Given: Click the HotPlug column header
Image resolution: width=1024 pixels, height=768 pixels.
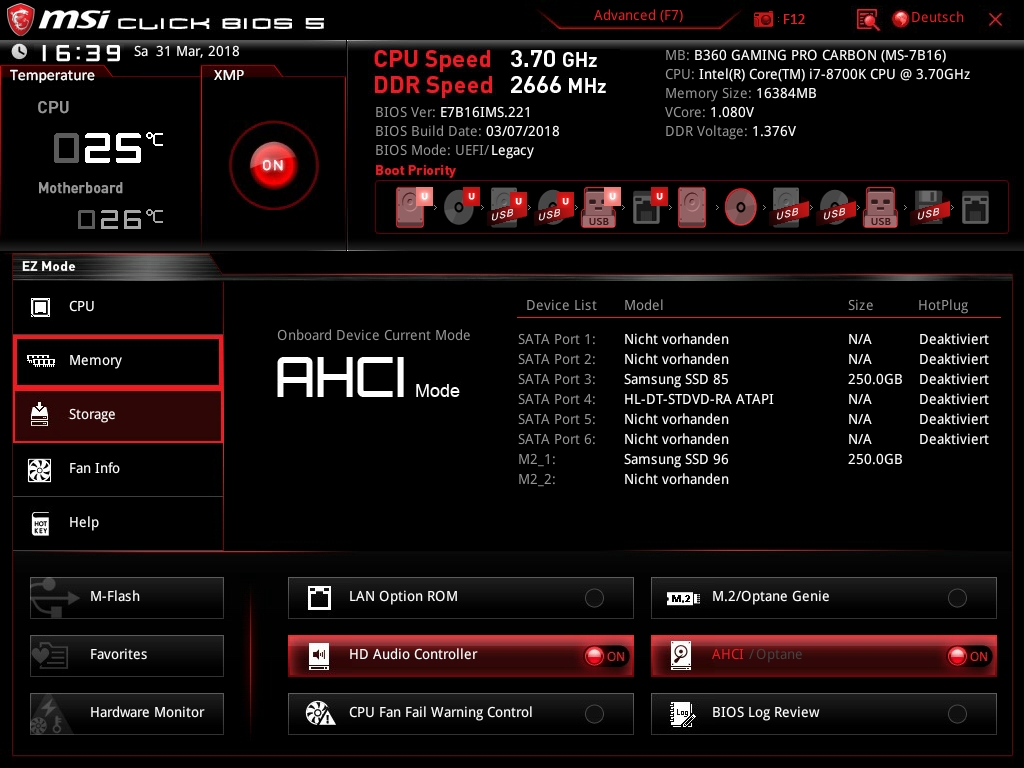Looking at the screenshot, I should point(943,306).
